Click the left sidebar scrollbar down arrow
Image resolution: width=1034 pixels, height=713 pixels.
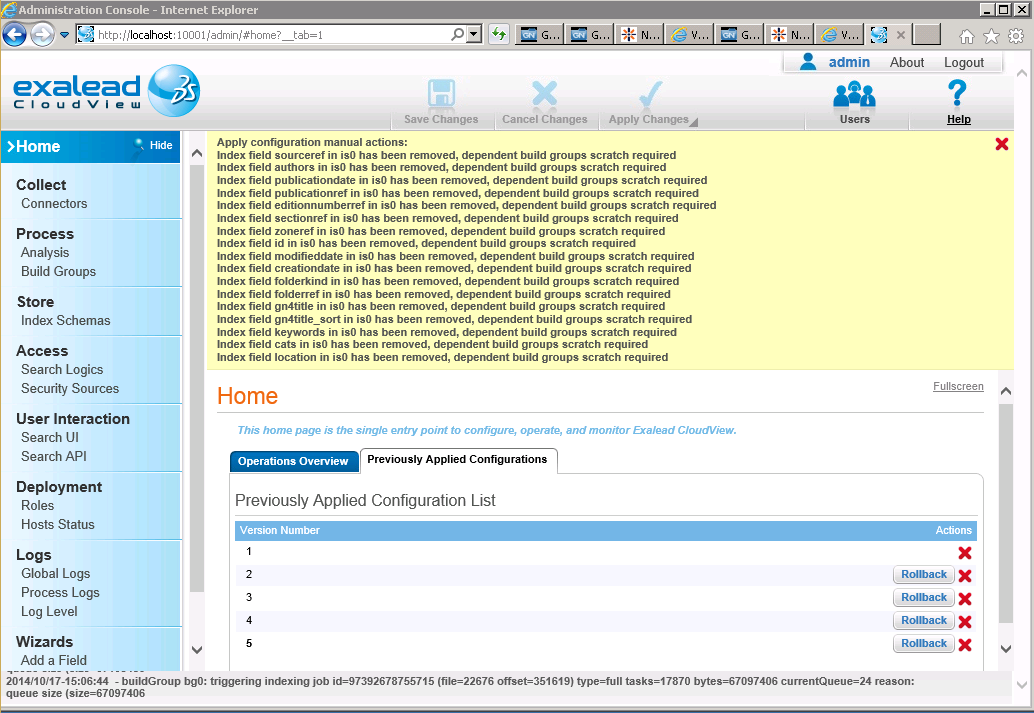click(x=197, y=650)
